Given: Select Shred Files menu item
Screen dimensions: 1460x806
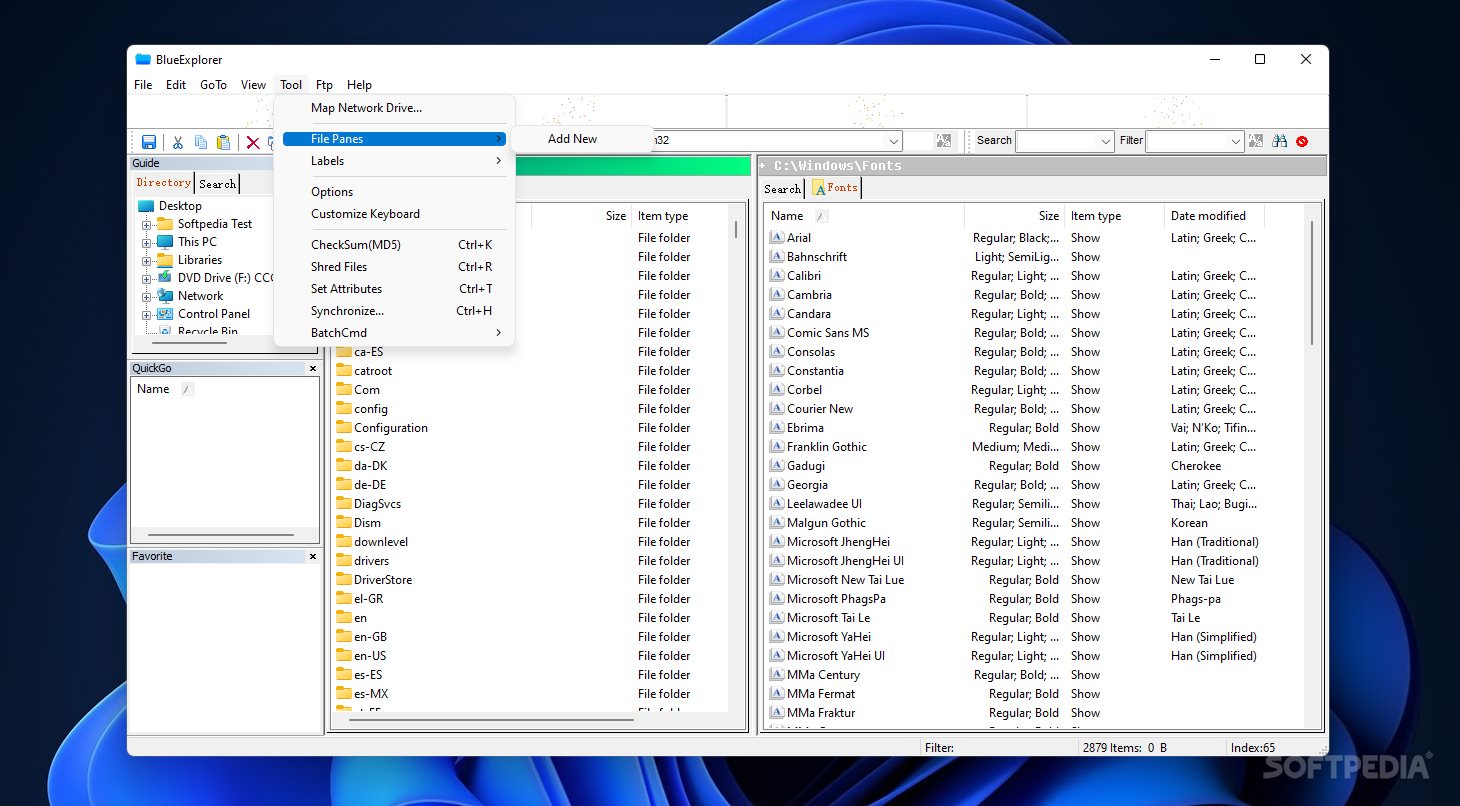Looking at the screenshot, I should 394,267.
